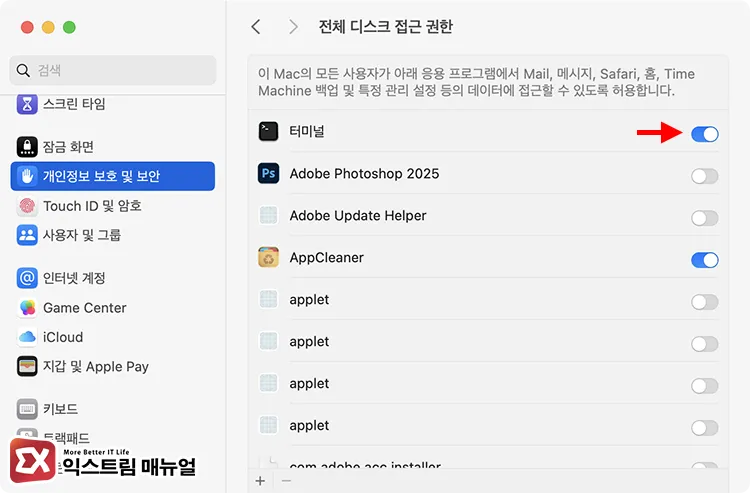Enable the Adobe Update Helper switch
Image resolution: width=750 pixels, height=493 pixels.
click(x=705, y=219)
